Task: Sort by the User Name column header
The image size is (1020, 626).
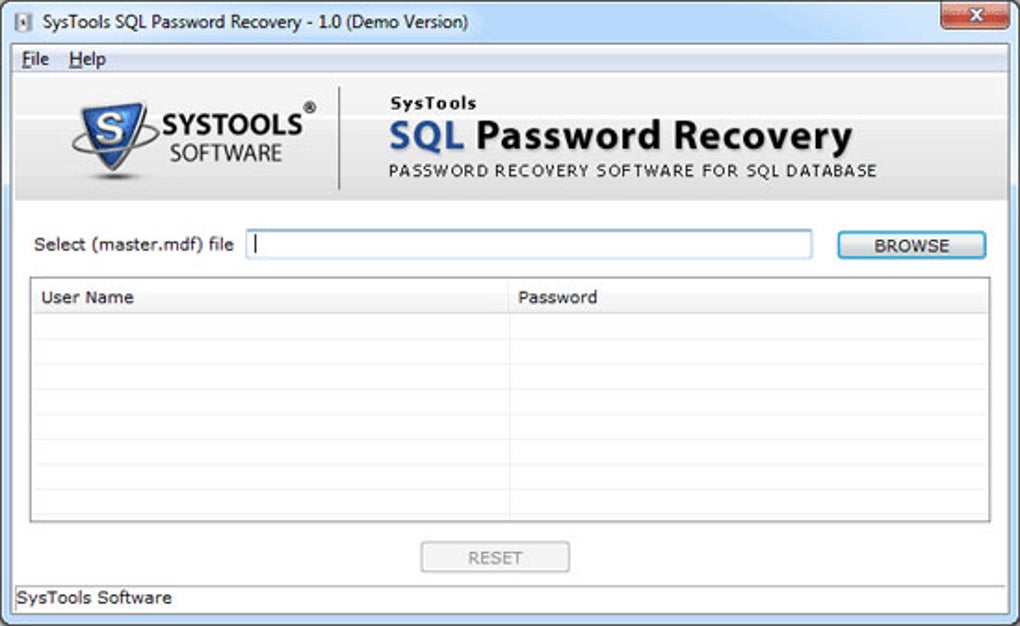Action: tap(87, 297)
